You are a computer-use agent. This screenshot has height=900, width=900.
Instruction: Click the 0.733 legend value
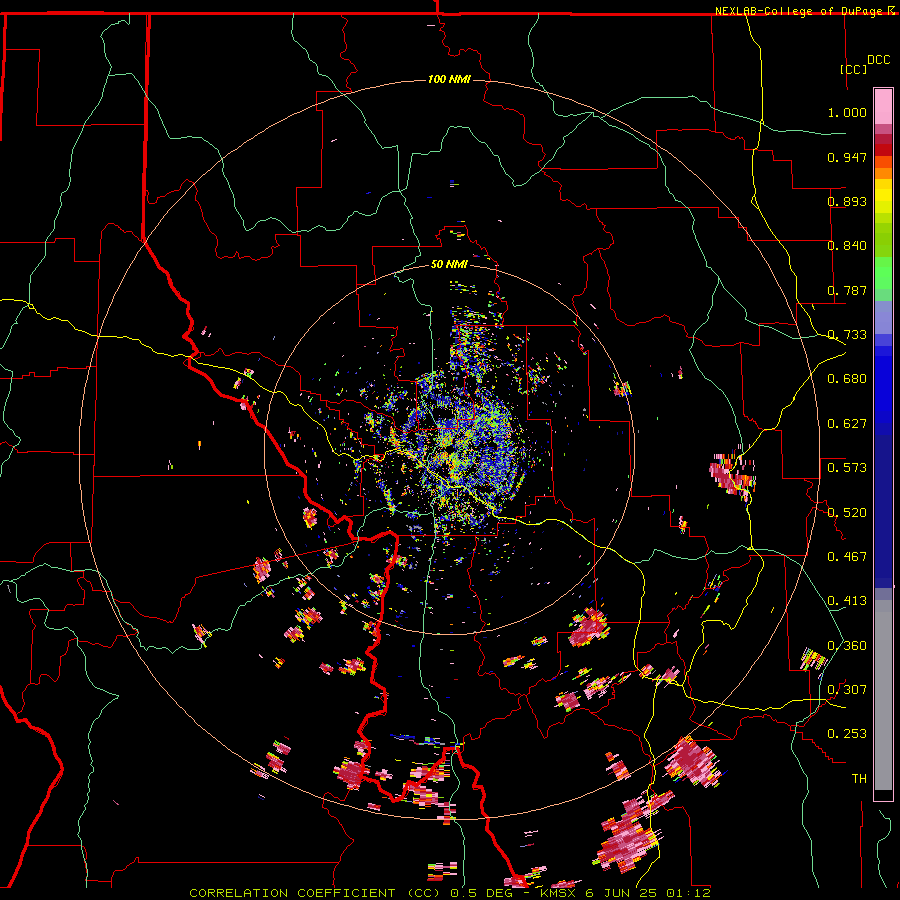coord(847,335)
